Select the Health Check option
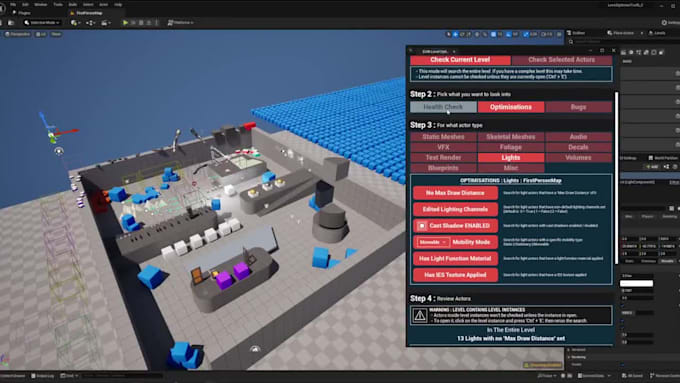 tap(443, 107)
